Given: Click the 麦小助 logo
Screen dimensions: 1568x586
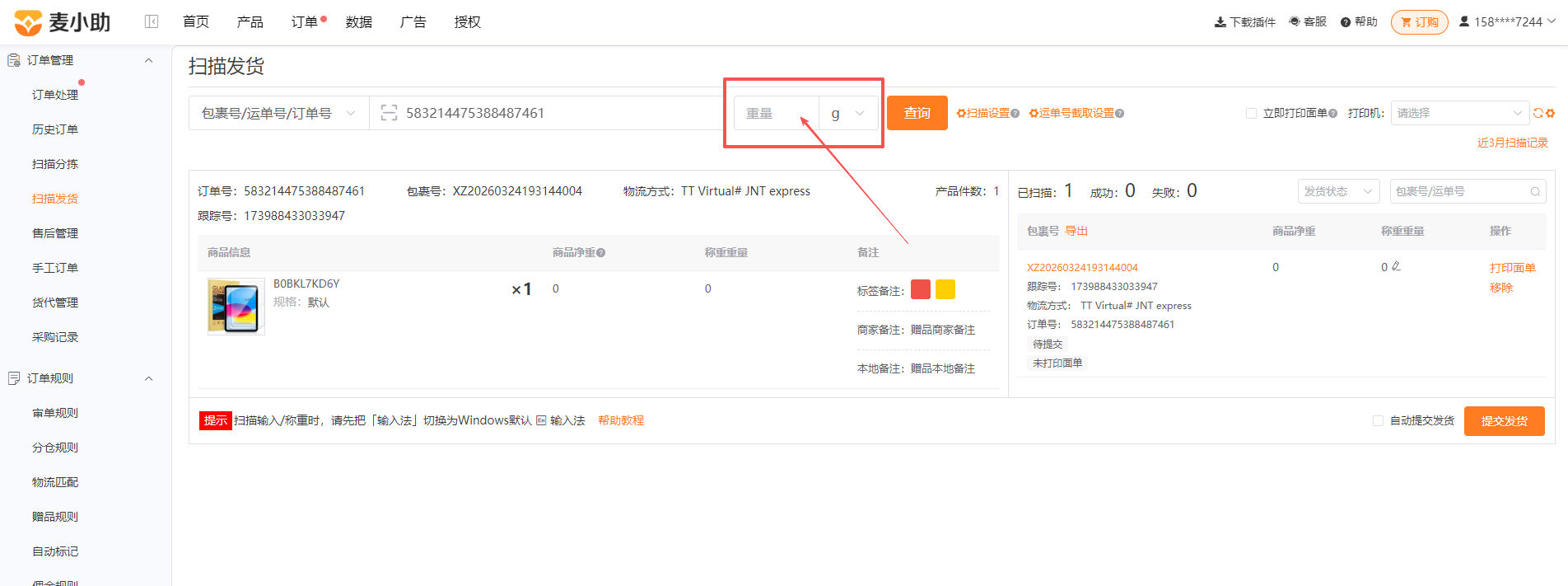Looking at the screenshot, I should pyautogui.click(x=63, y=22).
